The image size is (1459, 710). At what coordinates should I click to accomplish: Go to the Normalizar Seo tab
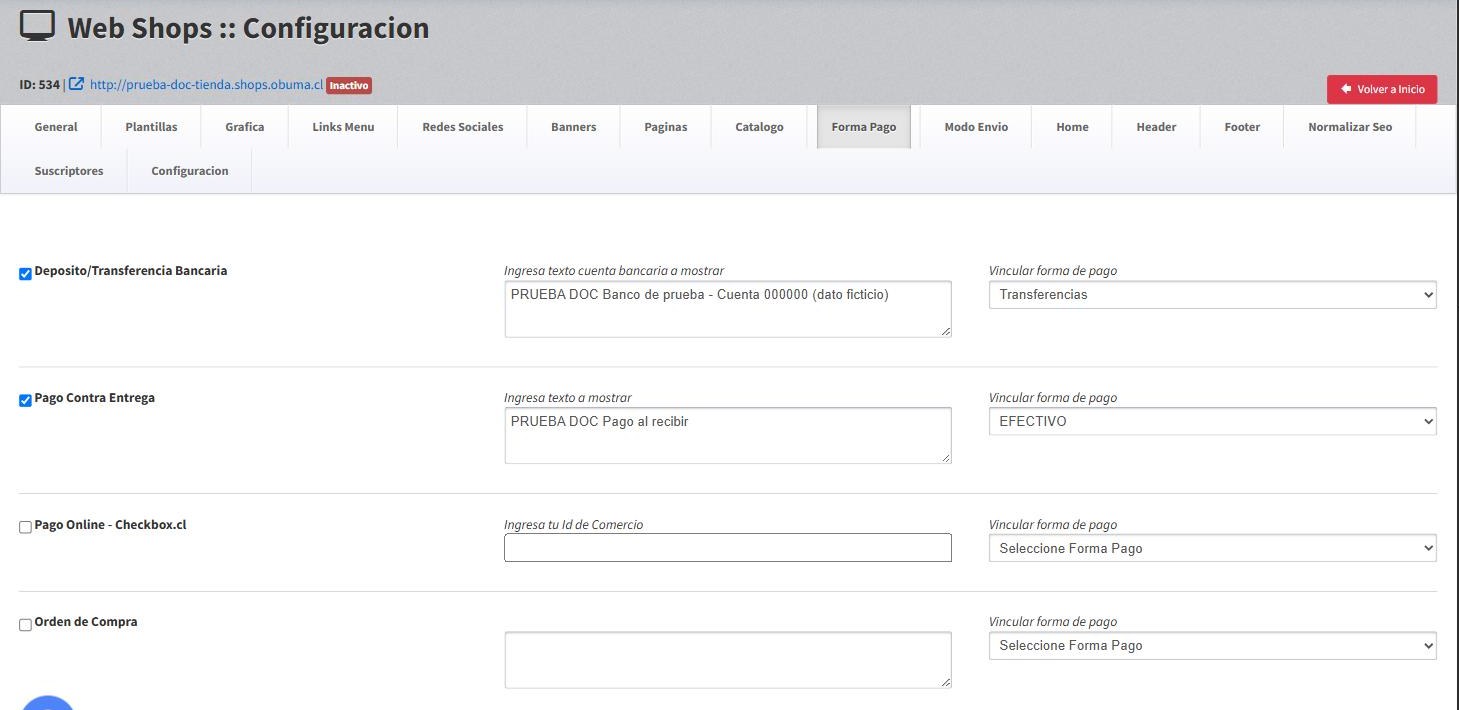tap(1350, 127)
